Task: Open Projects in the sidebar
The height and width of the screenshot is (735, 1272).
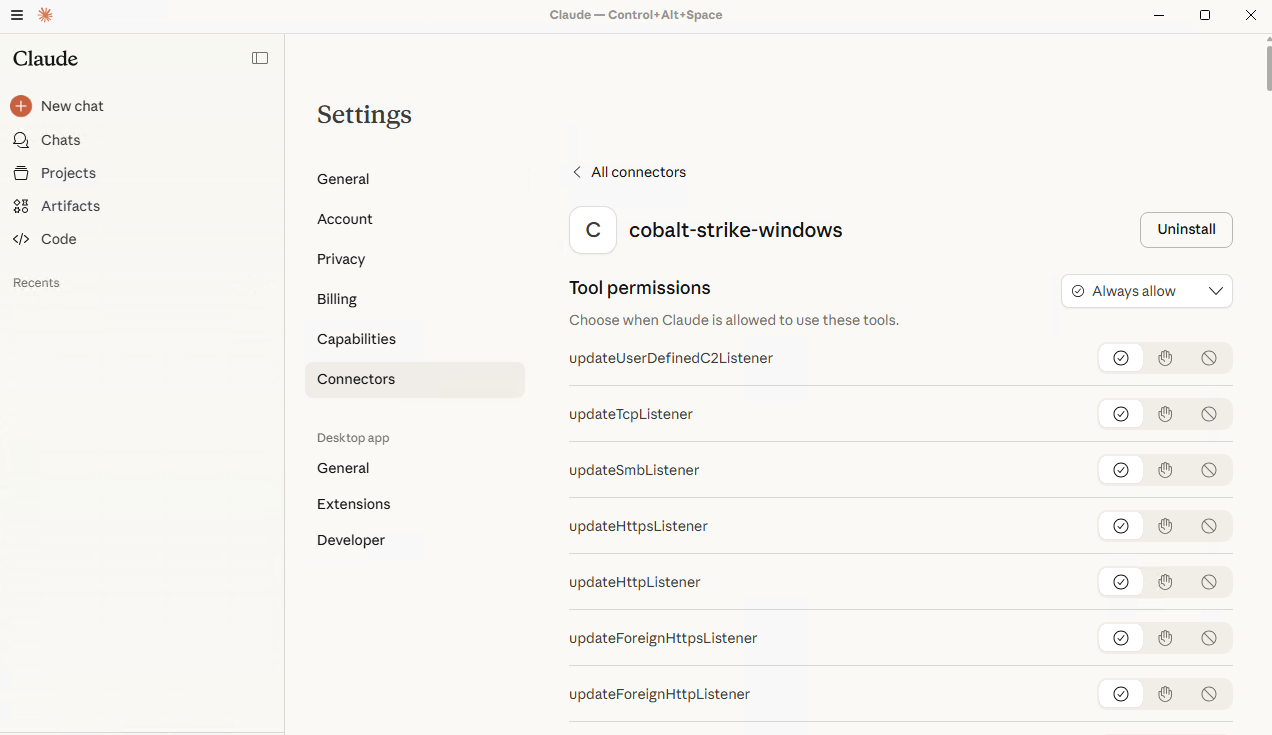Action: [68, 173]
